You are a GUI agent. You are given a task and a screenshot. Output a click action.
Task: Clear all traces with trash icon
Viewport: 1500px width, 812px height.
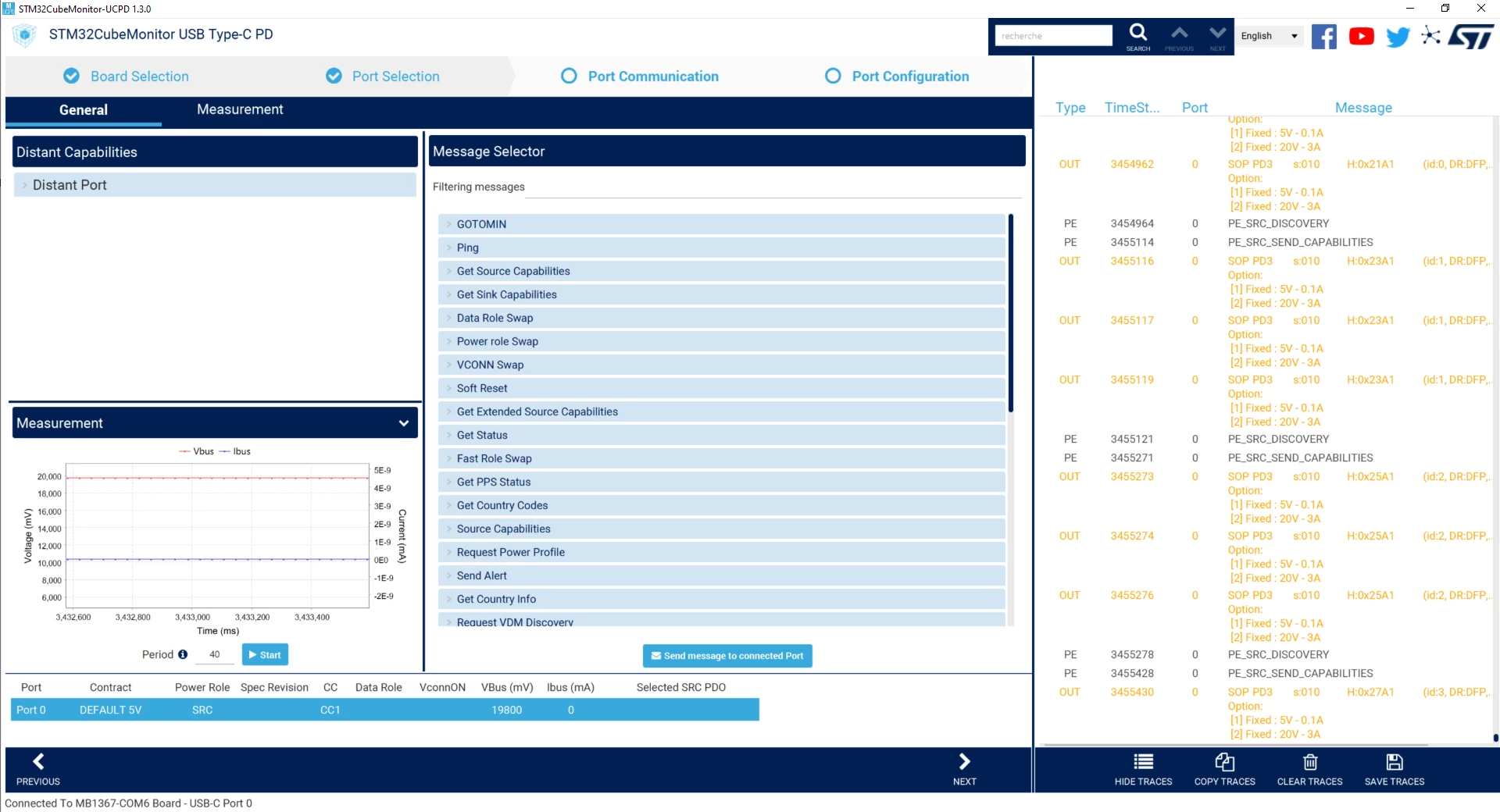1309,769
